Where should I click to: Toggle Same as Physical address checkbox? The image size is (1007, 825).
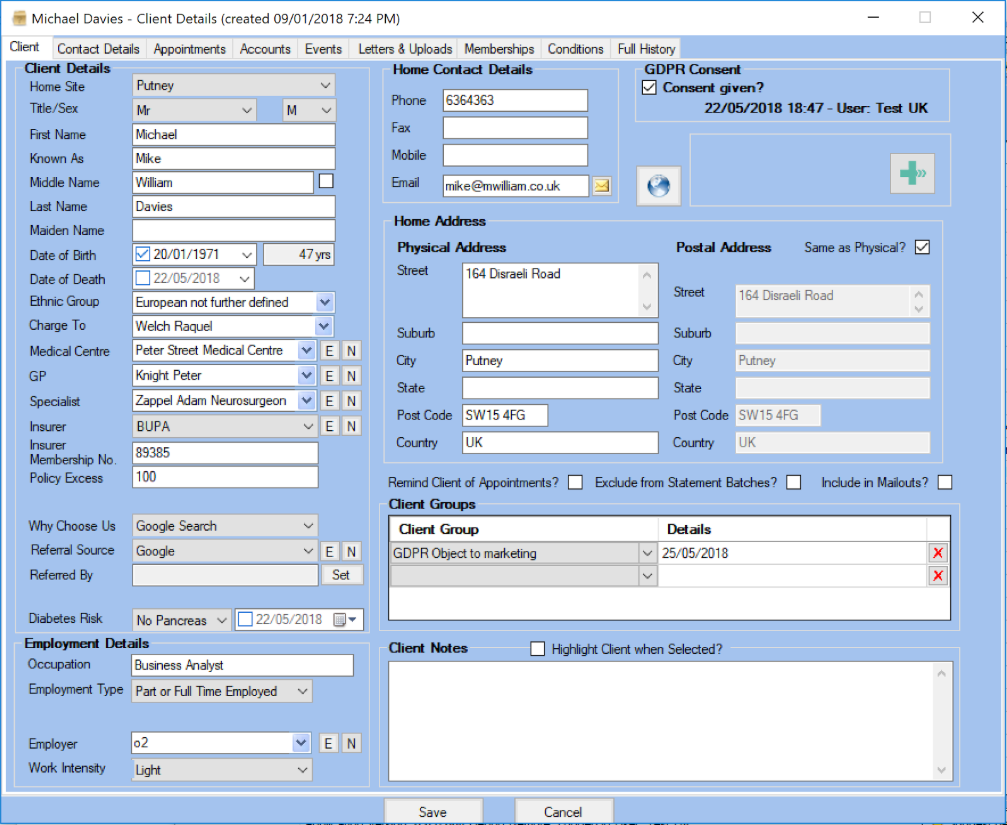(922, 247)
